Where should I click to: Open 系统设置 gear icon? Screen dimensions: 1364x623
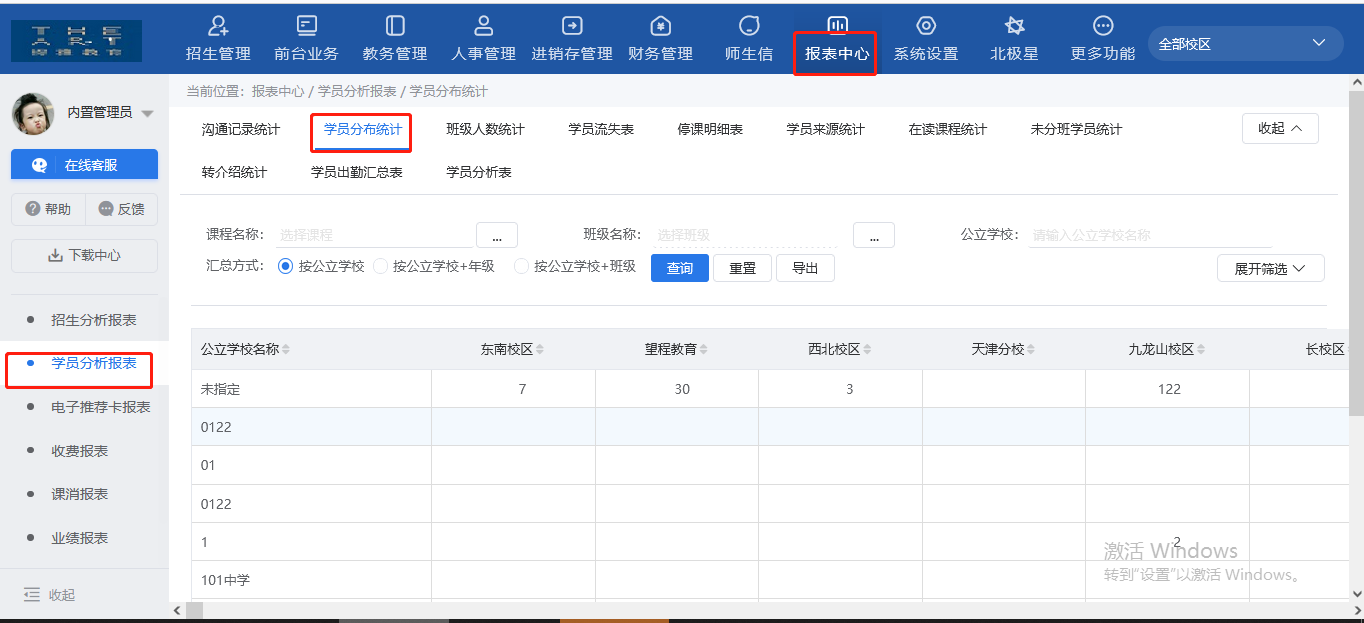pyautogui.click(x=926, y=26)
